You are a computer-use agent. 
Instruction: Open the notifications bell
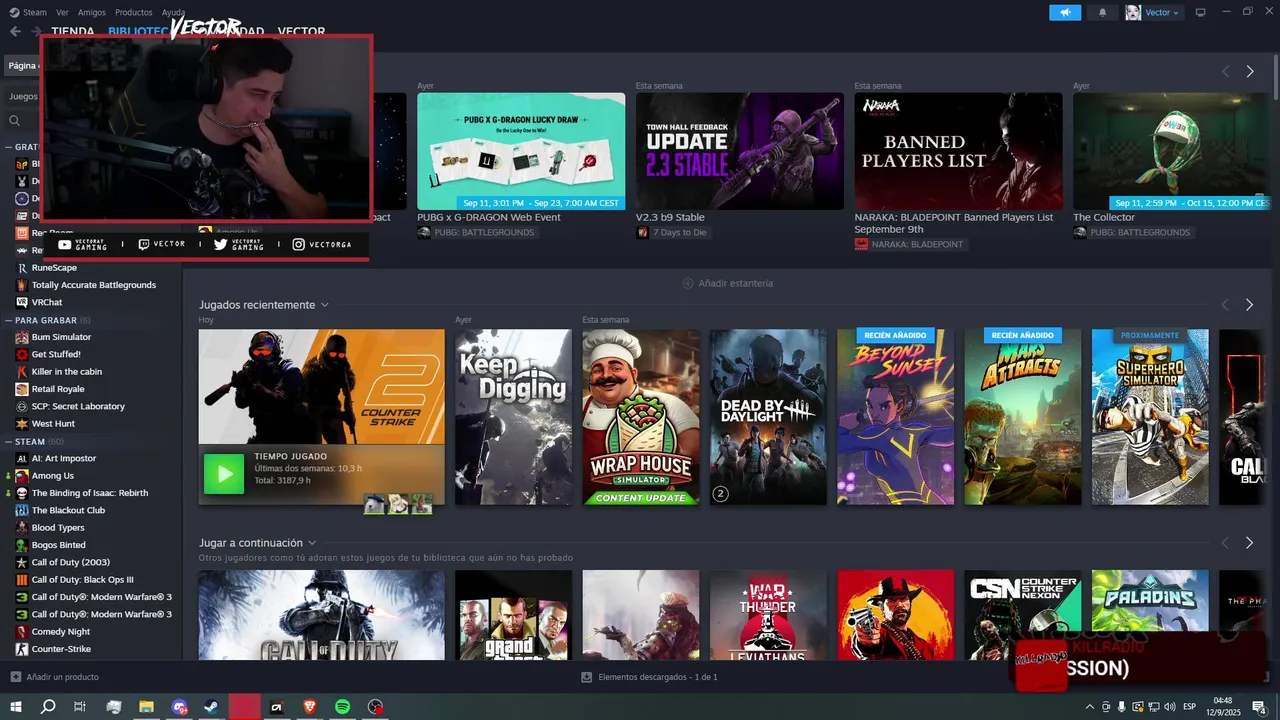pos(1103,12)
